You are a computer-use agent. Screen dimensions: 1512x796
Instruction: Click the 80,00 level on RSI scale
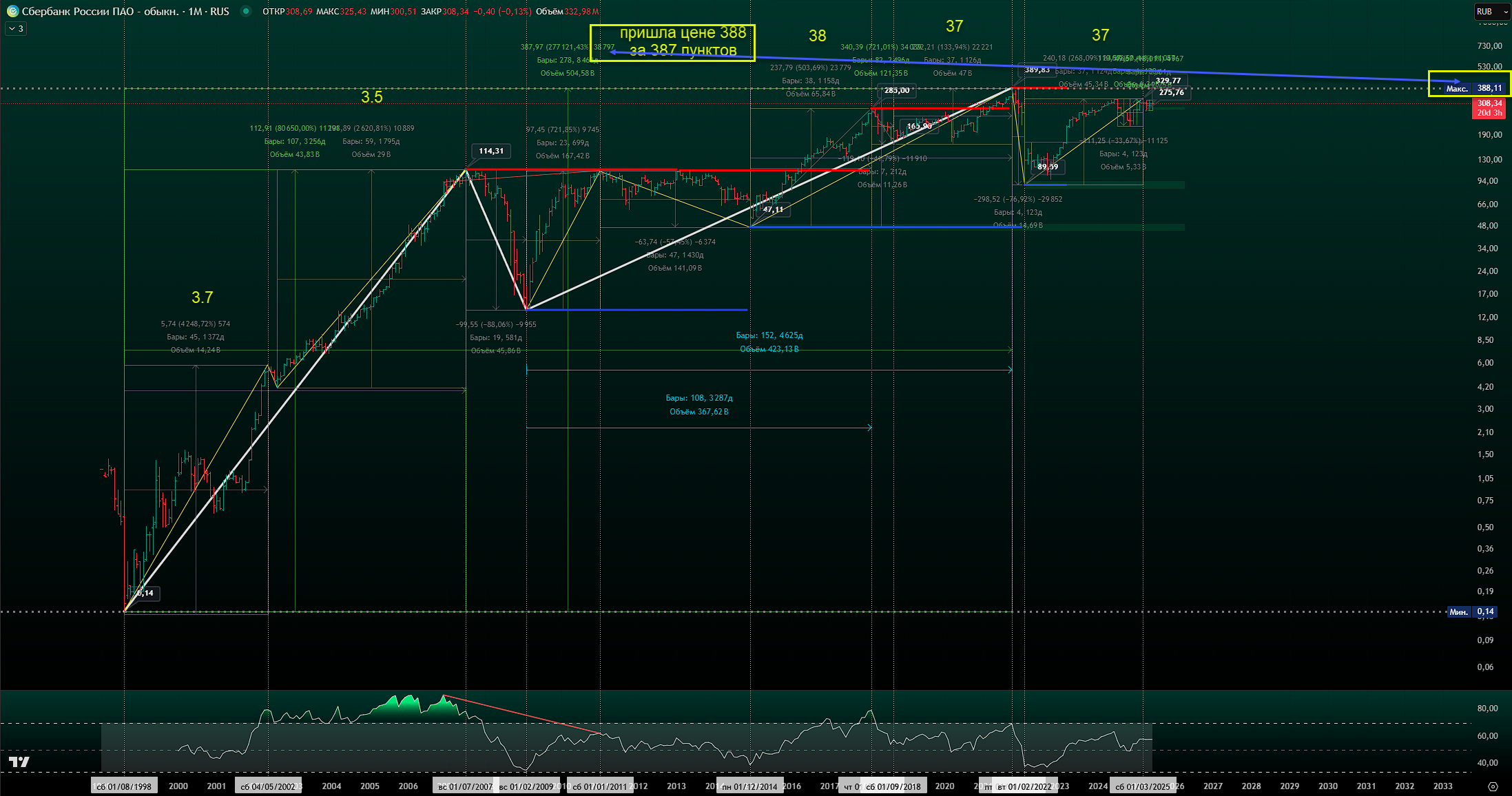point(1488,709)
